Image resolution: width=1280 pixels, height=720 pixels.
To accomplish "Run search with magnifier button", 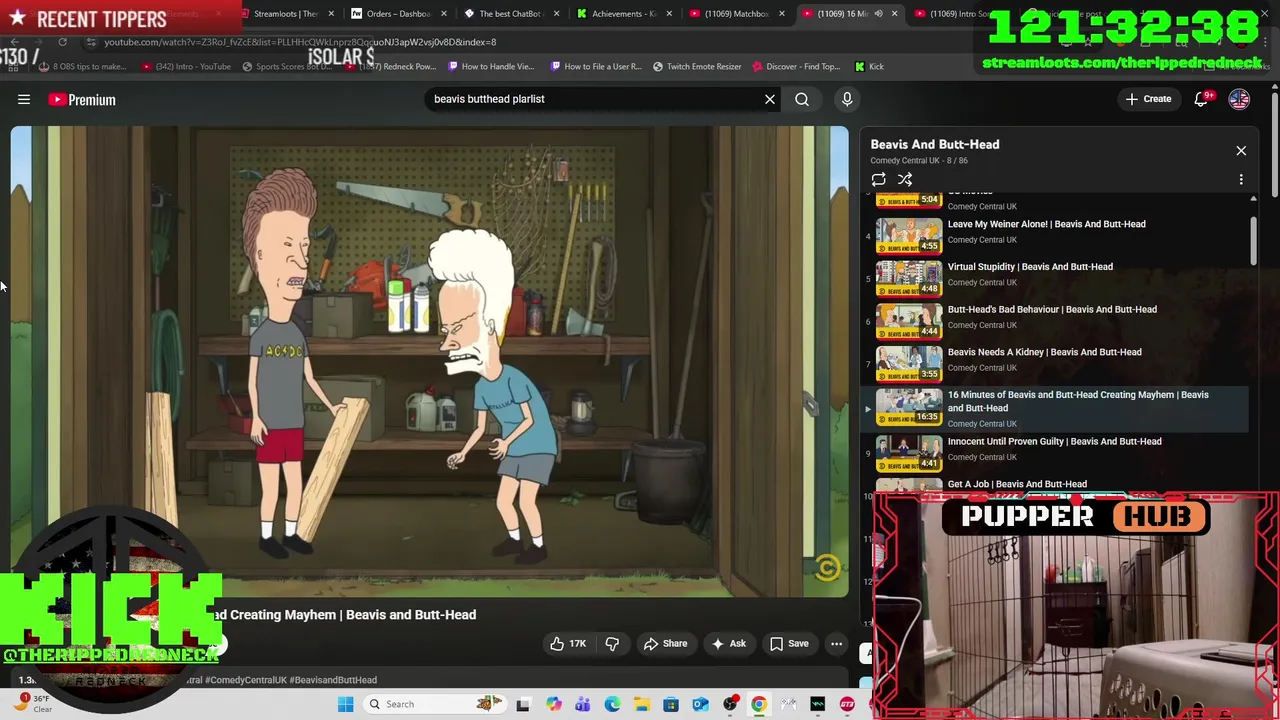I will tap(802, 99).
